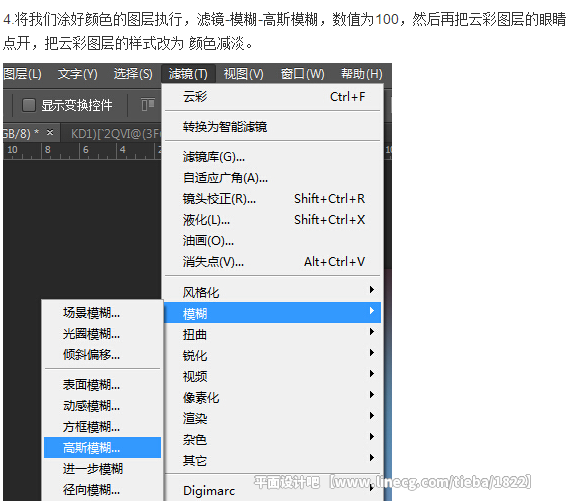Viewport: 572px width, 501px height.
Task: Choose 倾斜偏移...
Action: (103, 354)
